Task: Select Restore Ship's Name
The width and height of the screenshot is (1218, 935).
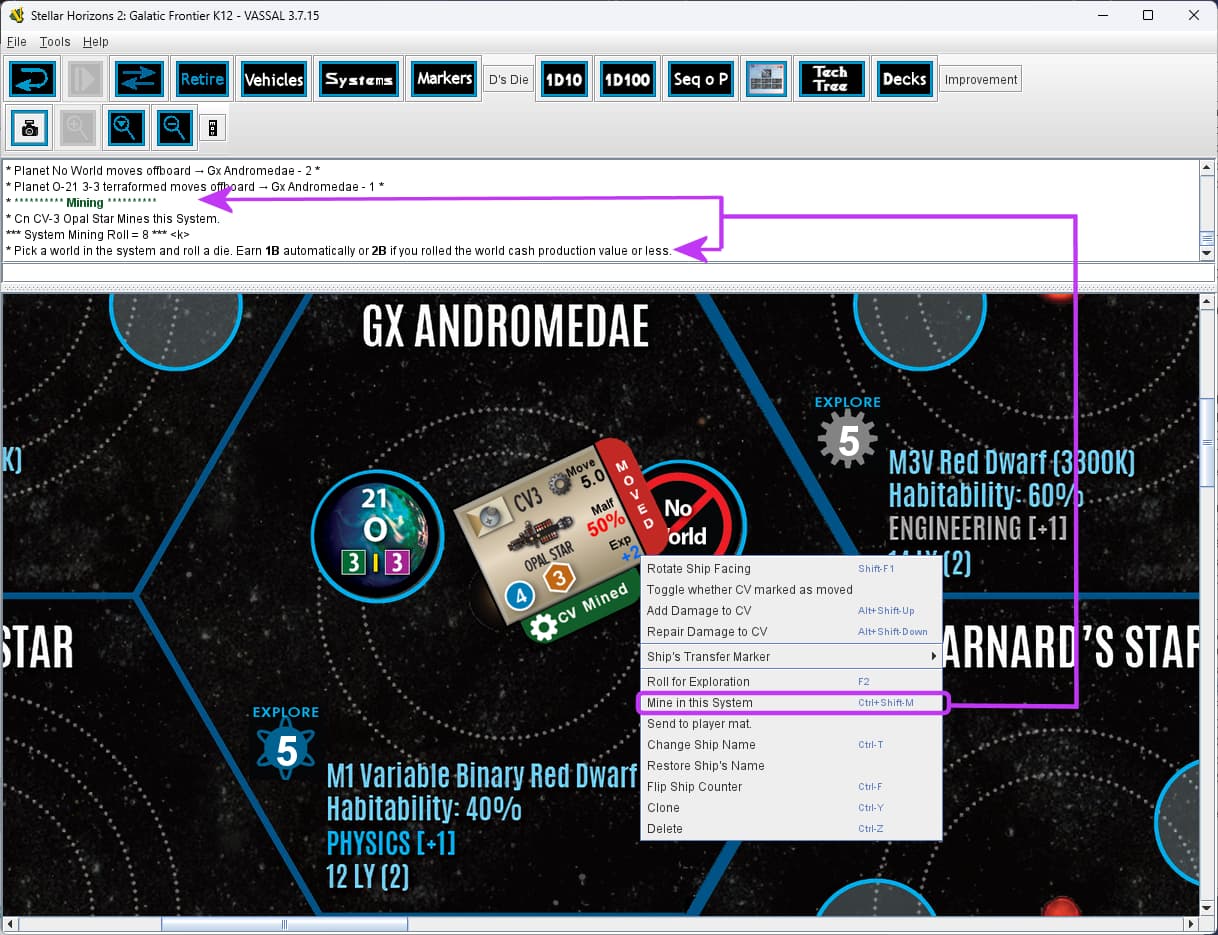Action: 791,766
